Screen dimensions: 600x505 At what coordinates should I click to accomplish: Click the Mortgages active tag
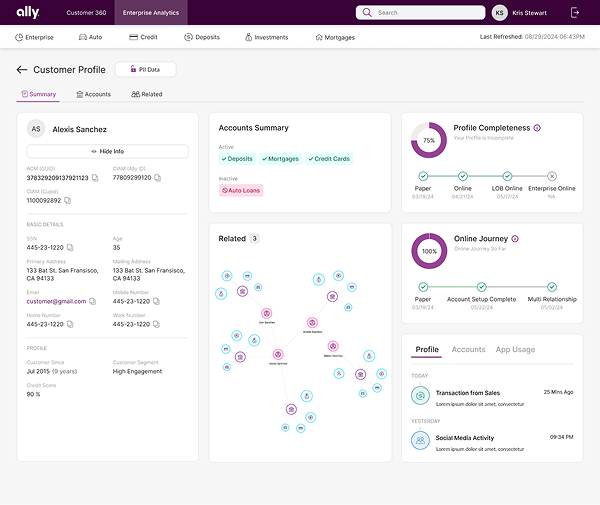(x=280, y=159)
